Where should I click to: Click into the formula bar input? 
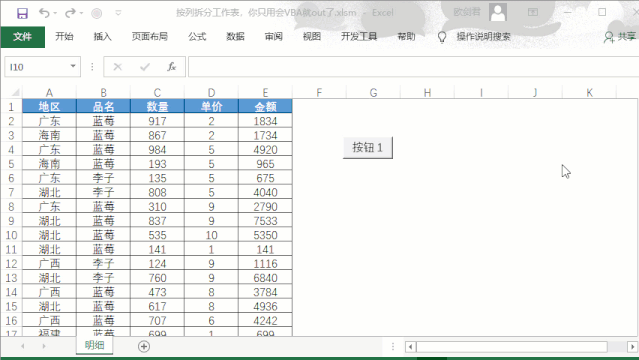413,67
